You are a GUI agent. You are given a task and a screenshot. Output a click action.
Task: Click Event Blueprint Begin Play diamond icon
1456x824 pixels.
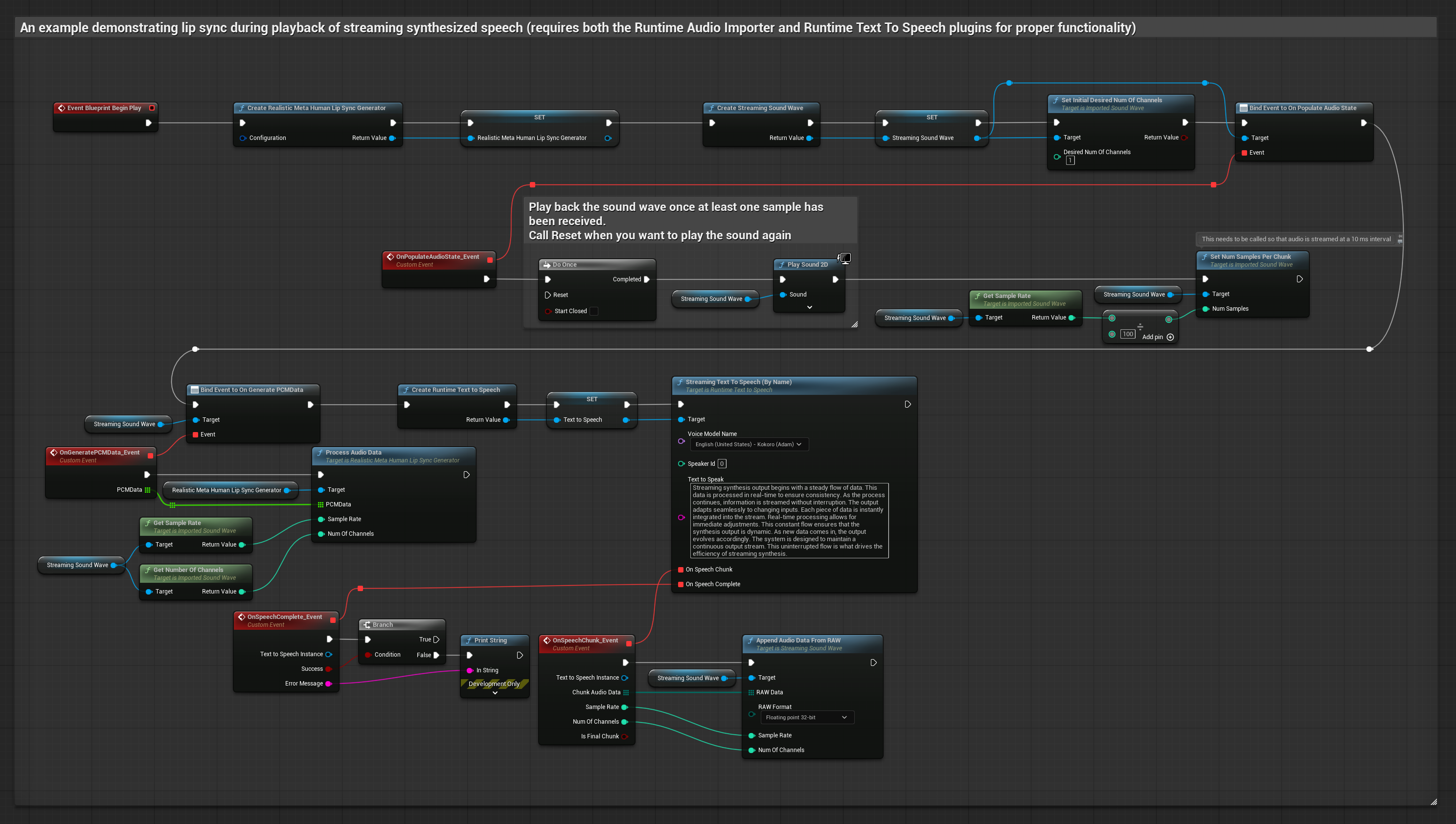[61, 108]
